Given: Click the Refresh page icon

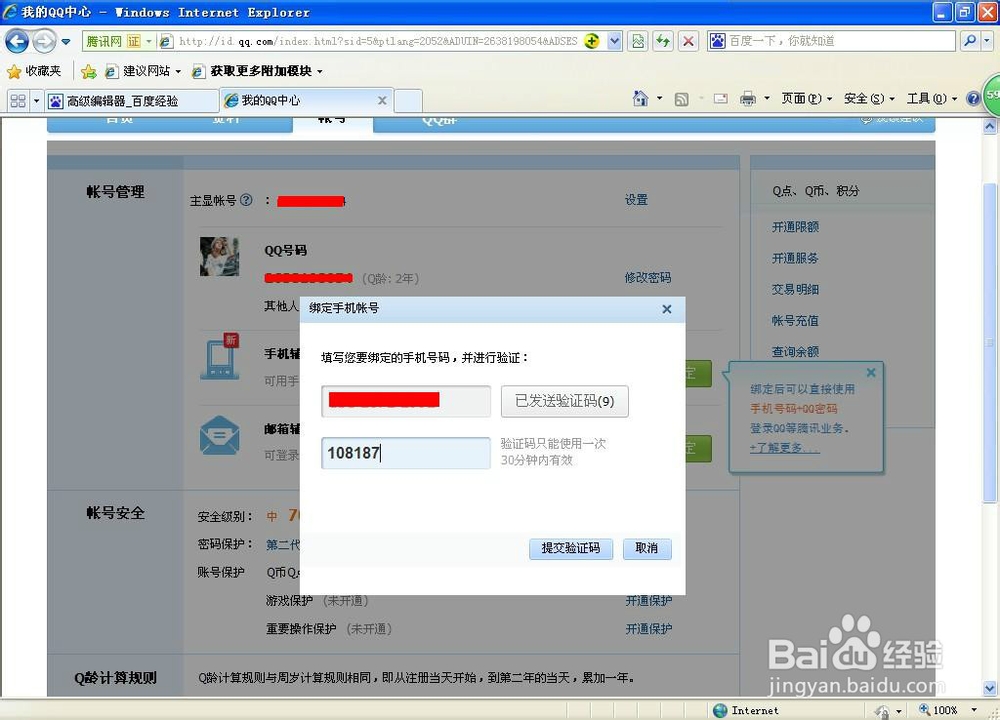Looking at the screenshot, I should (x=663, y=41).
